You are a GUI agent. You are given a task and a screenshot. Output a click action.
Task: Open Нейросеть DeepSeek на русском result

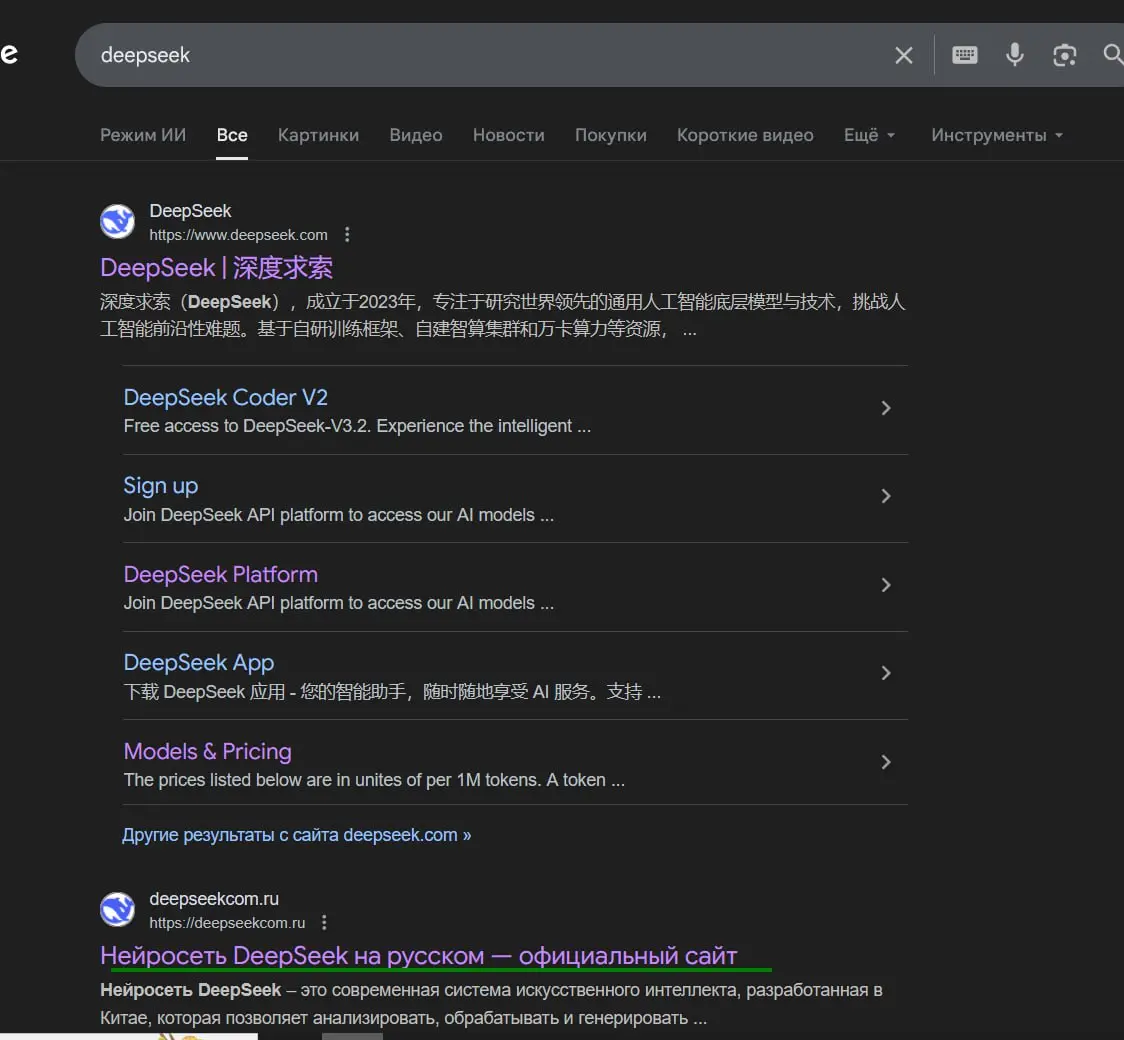419,955
